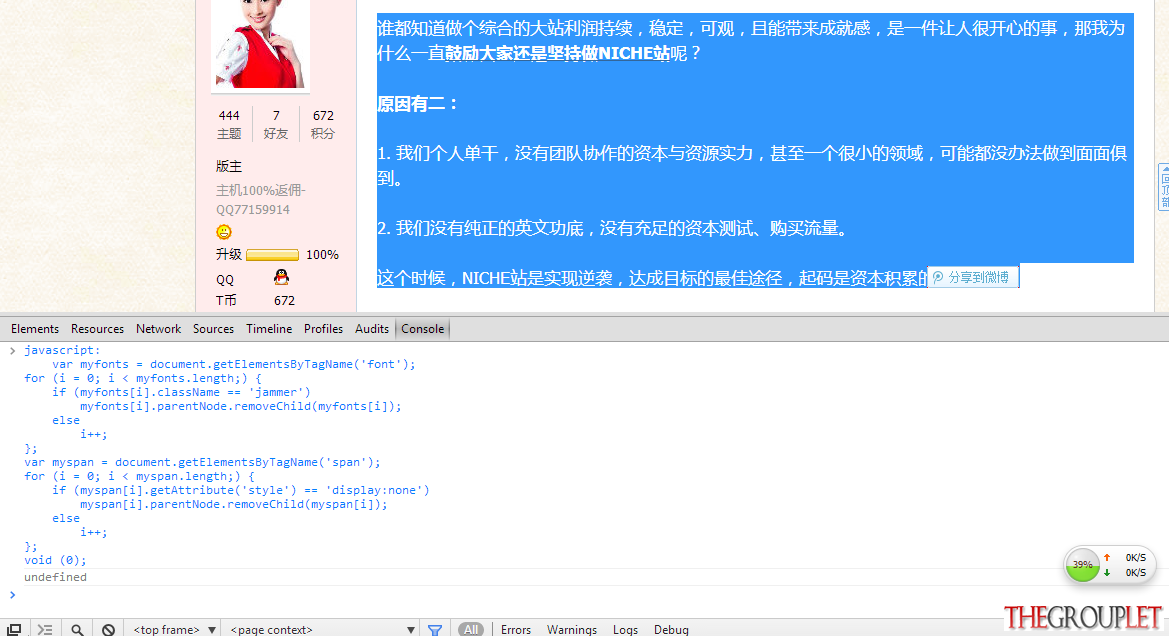Open the page context dropdown
This screenshot has height=636, width=1169.
pyautogui.click(x=322, y=629)
